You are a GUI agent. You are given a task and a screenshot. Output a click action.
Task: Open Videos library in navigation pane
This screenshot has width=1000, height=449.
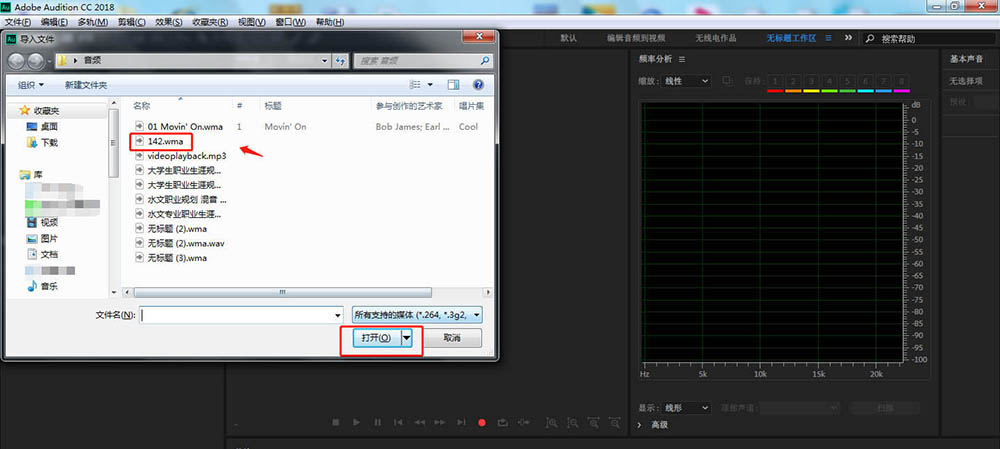point(42,223)
